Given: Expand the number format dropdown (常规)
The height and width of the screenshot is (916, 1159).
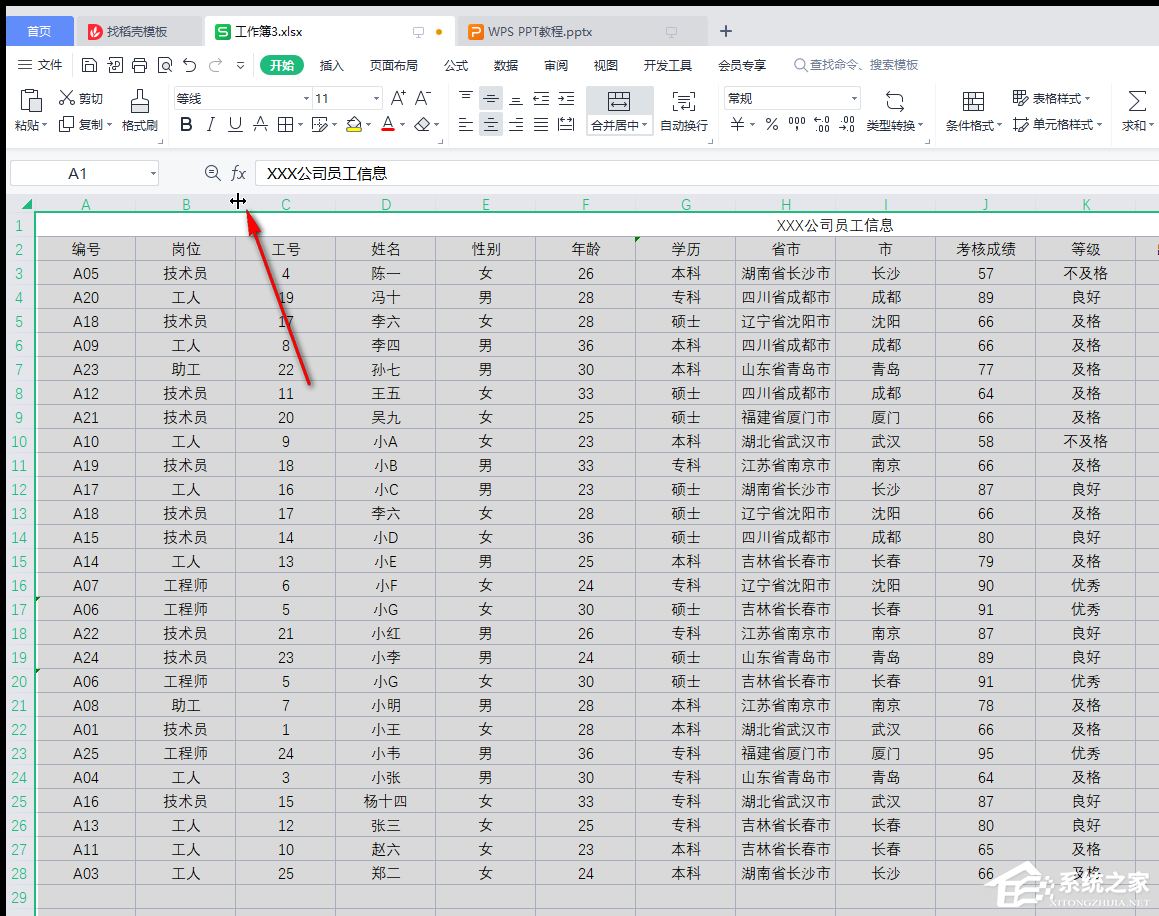Looking at the screenshot, I should (x=854, y=98).
